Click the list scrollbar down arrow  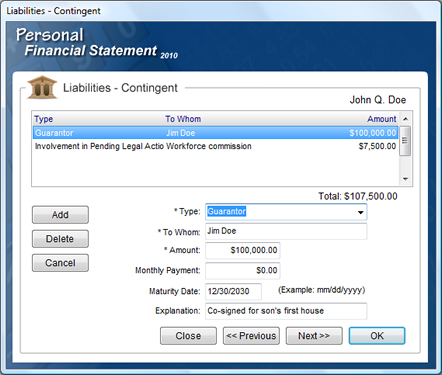coord(405,179)
